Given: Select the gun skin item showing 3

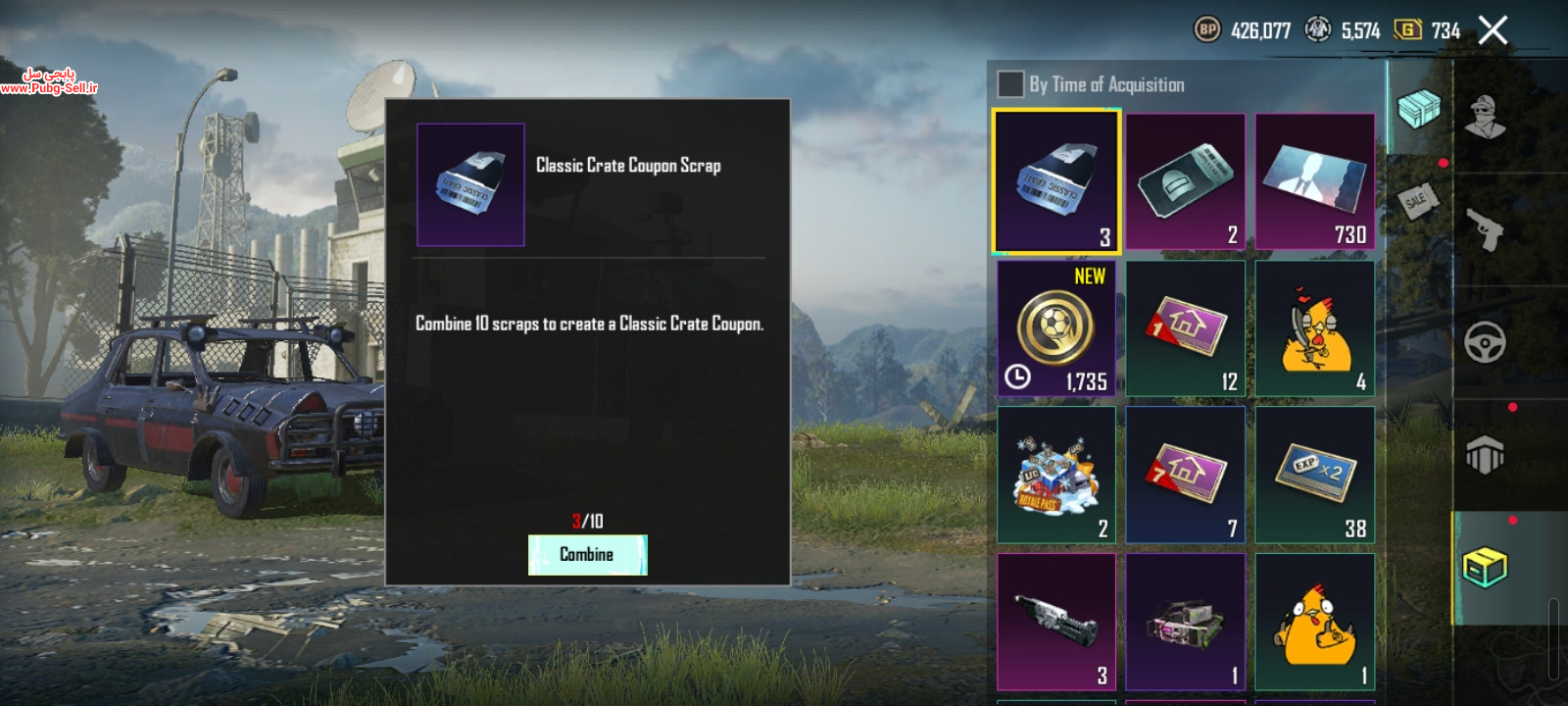Looking at the screenshot, I should pos(1056,622).
